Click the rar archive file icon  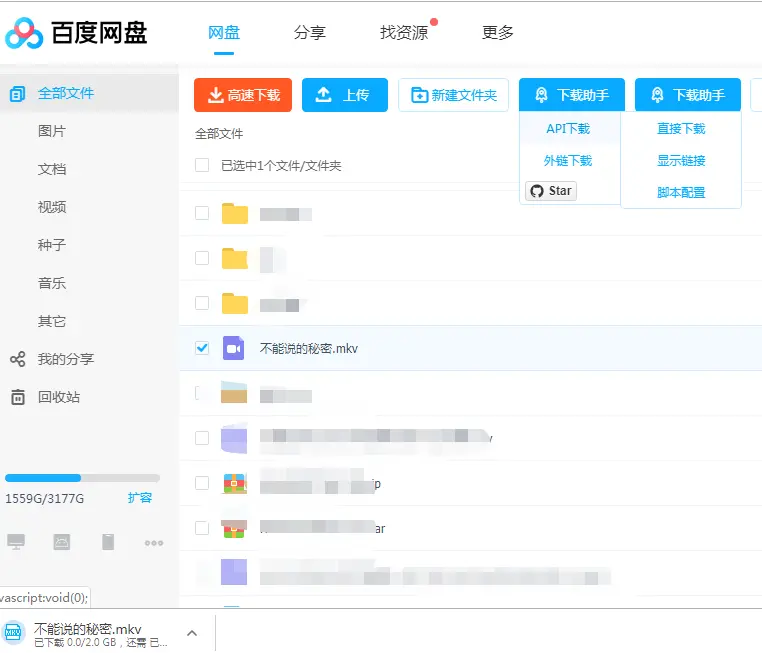(234, 528)
